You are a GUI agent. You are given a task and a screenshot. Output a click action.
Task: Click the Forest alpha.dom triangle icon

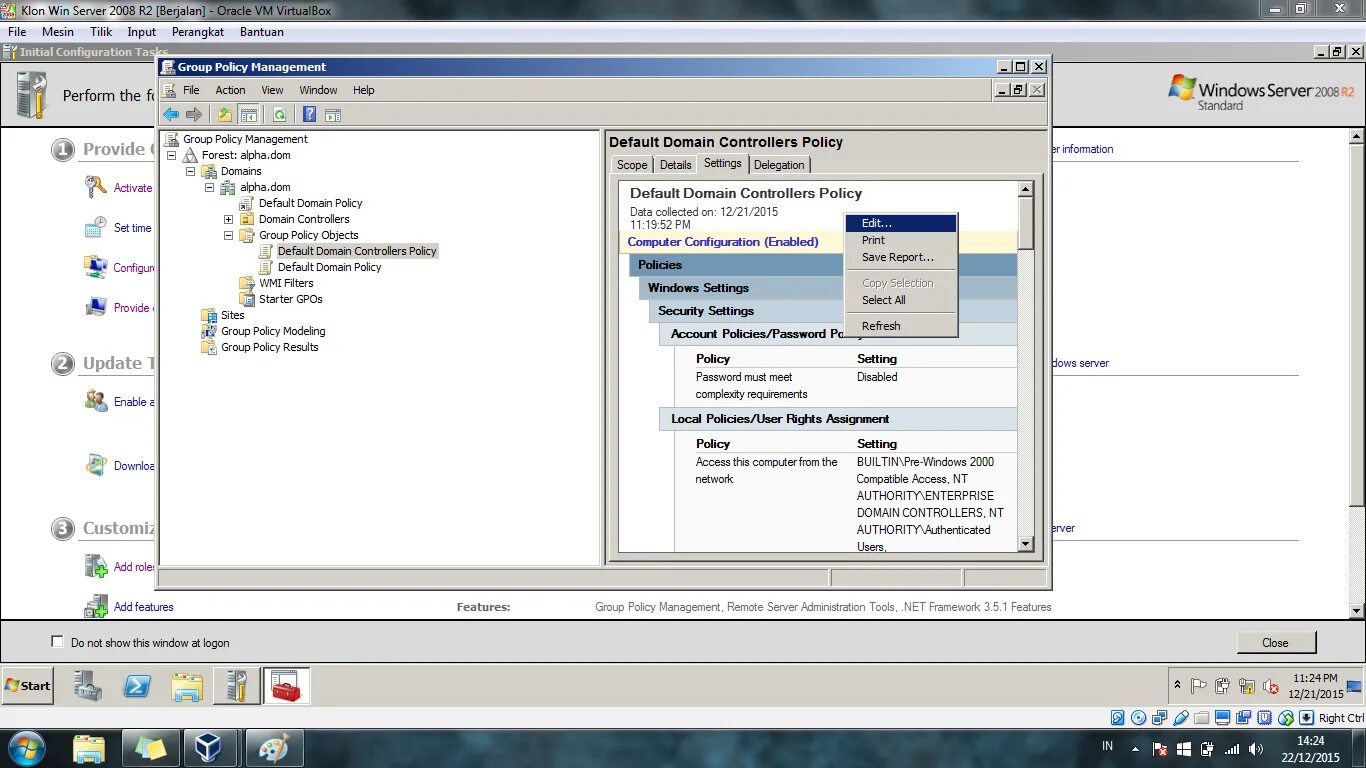tap(190, 155)
